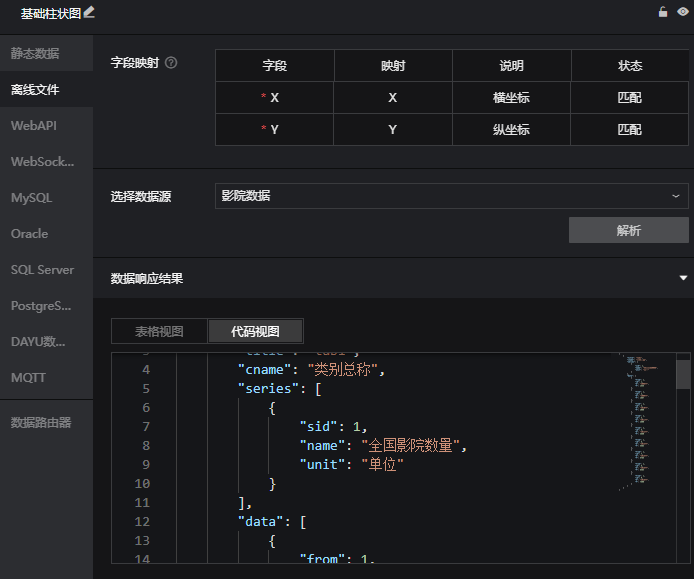
Task: Click the X field mapping cell
Action: [393, 98]
